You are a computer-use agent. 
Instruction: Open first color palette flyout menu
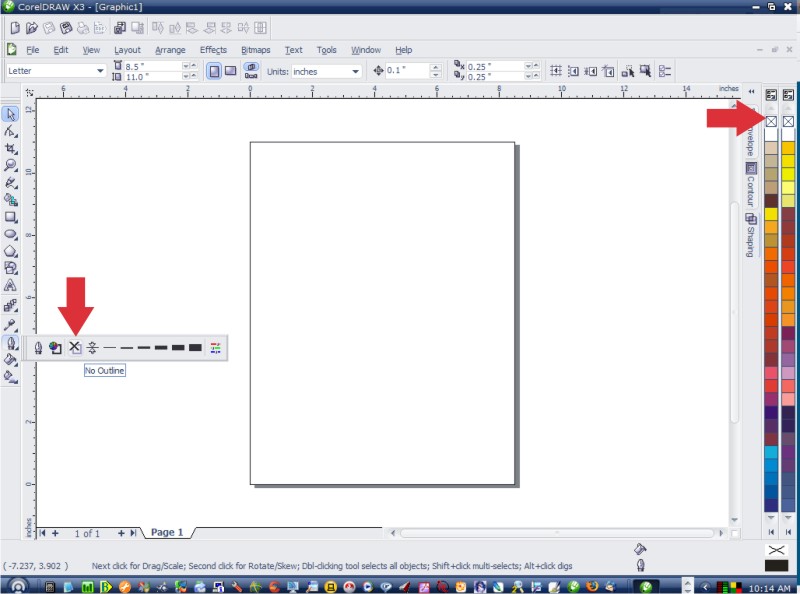[x=771, y=95]
